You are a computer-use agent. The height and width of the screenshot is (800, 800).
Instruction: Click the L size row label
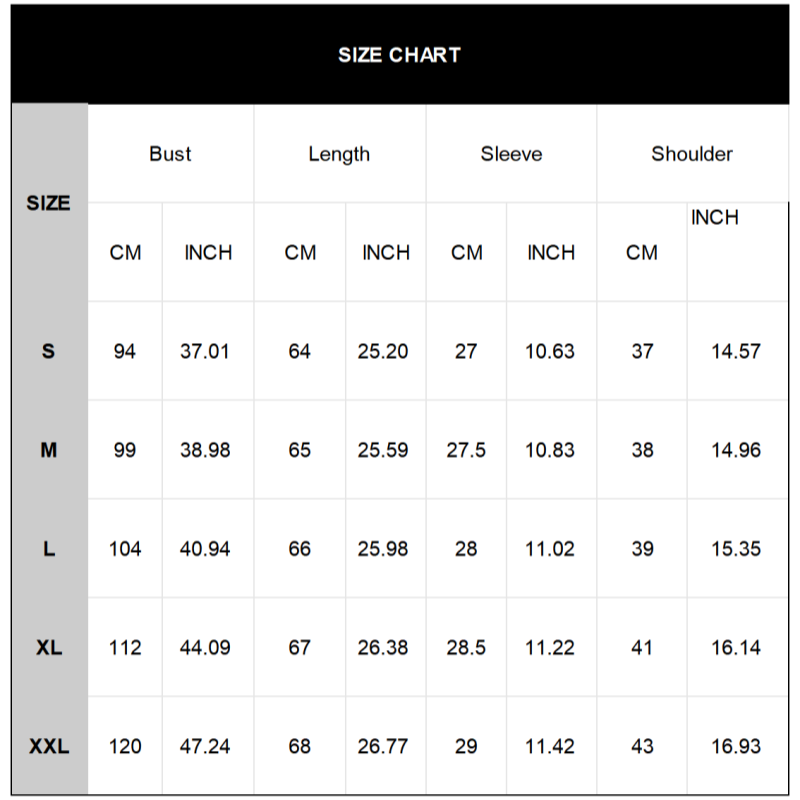tap(48, 549)
